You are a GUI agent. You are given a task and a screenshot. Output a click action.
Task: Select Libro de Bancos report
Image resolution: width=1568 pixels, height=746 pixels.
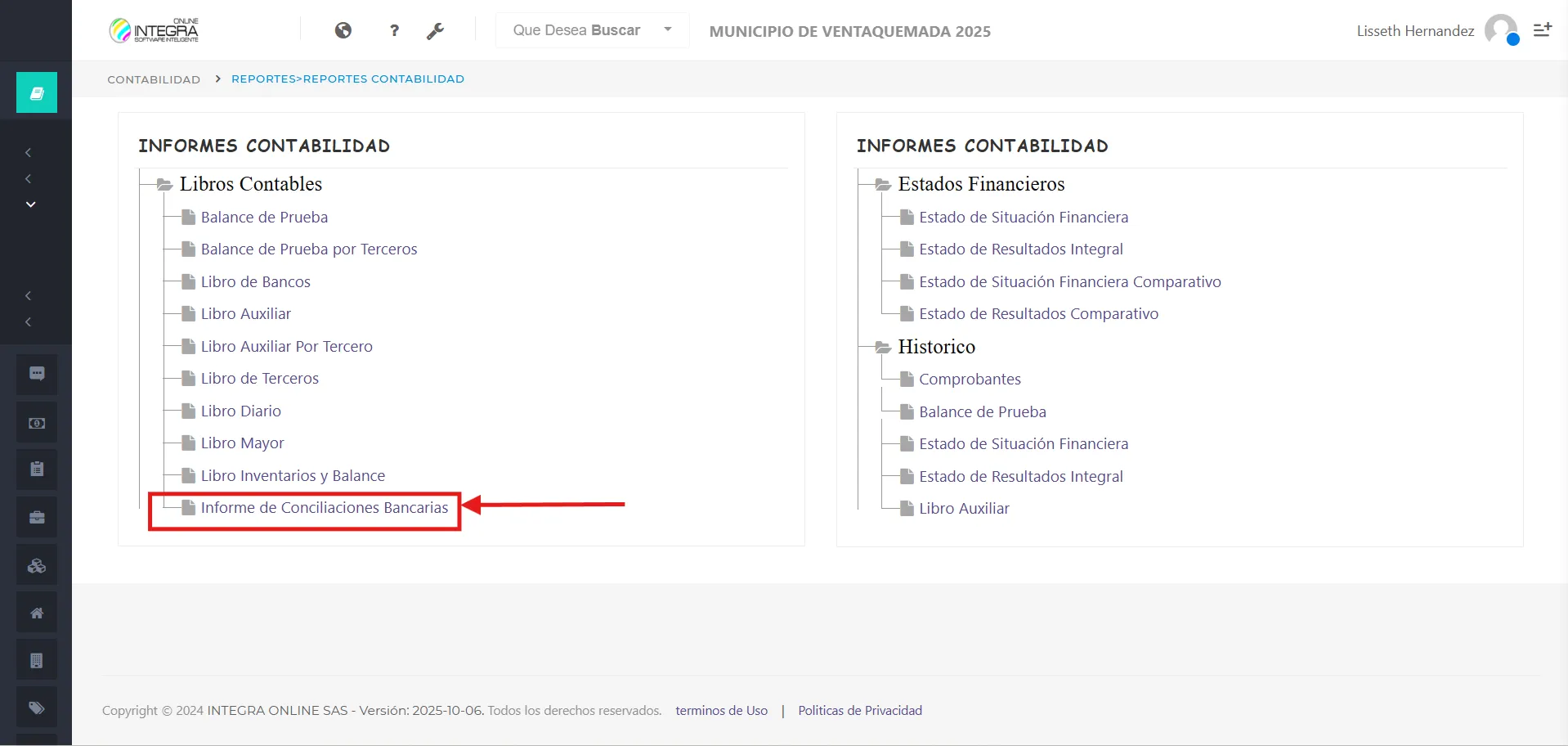tap(255, 282)
